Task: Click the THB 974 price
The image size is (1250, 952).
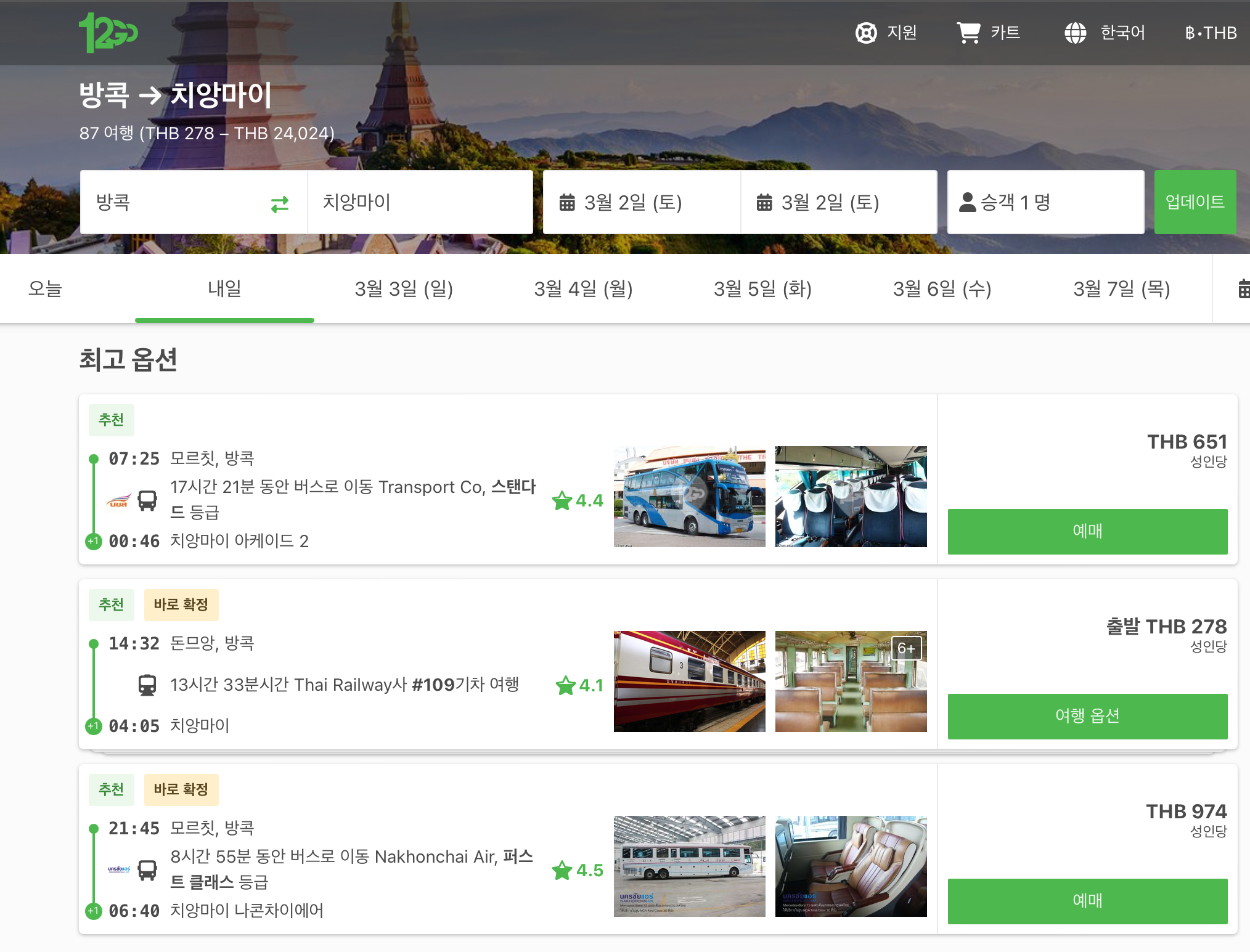Action: click(1187, 812)
